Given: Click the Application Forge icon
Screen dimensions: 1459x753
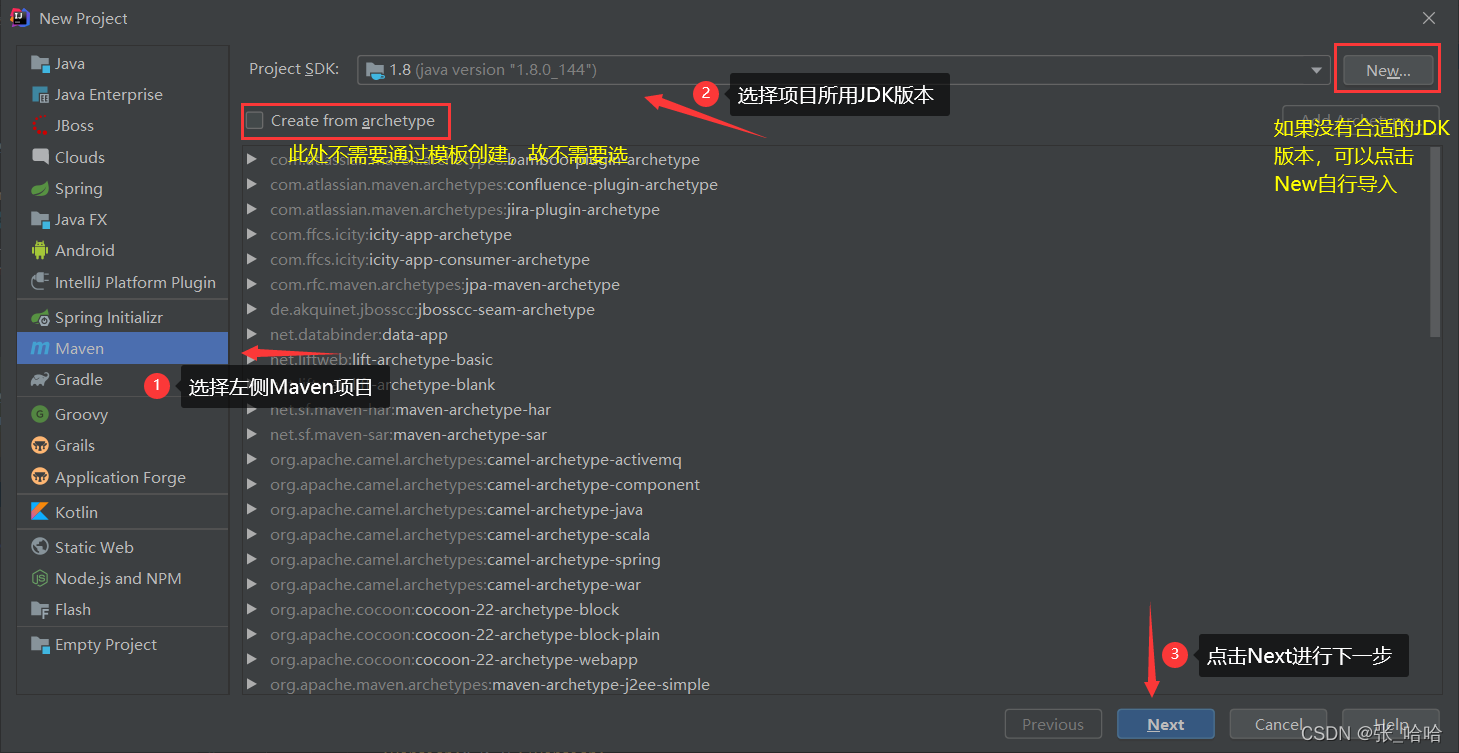Looking at the screenshot, I should [x=40, y=477].
